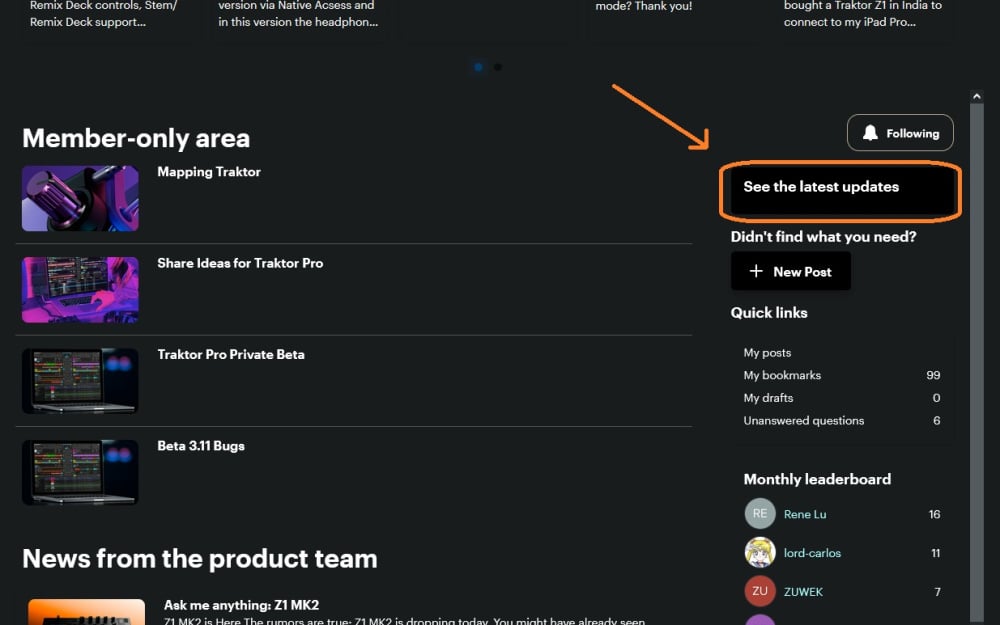
Task: Toggle the Following button
Action: (900, 133)
